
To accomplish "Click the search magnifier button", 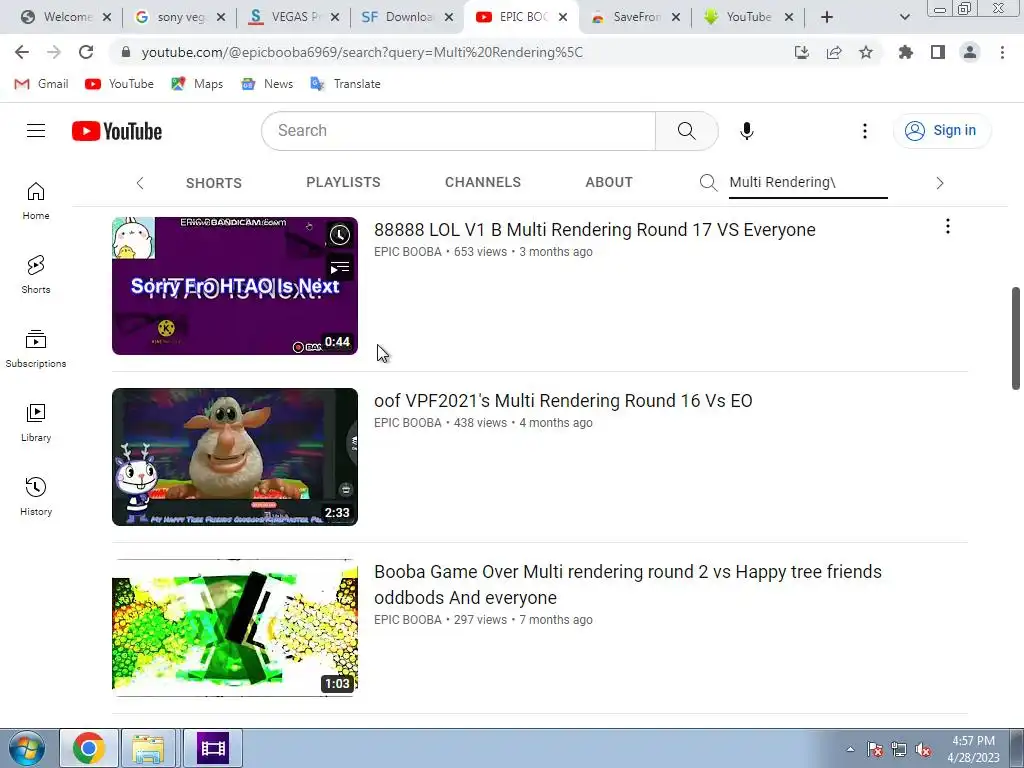I will pyautogui.click(x=686, y=131).
